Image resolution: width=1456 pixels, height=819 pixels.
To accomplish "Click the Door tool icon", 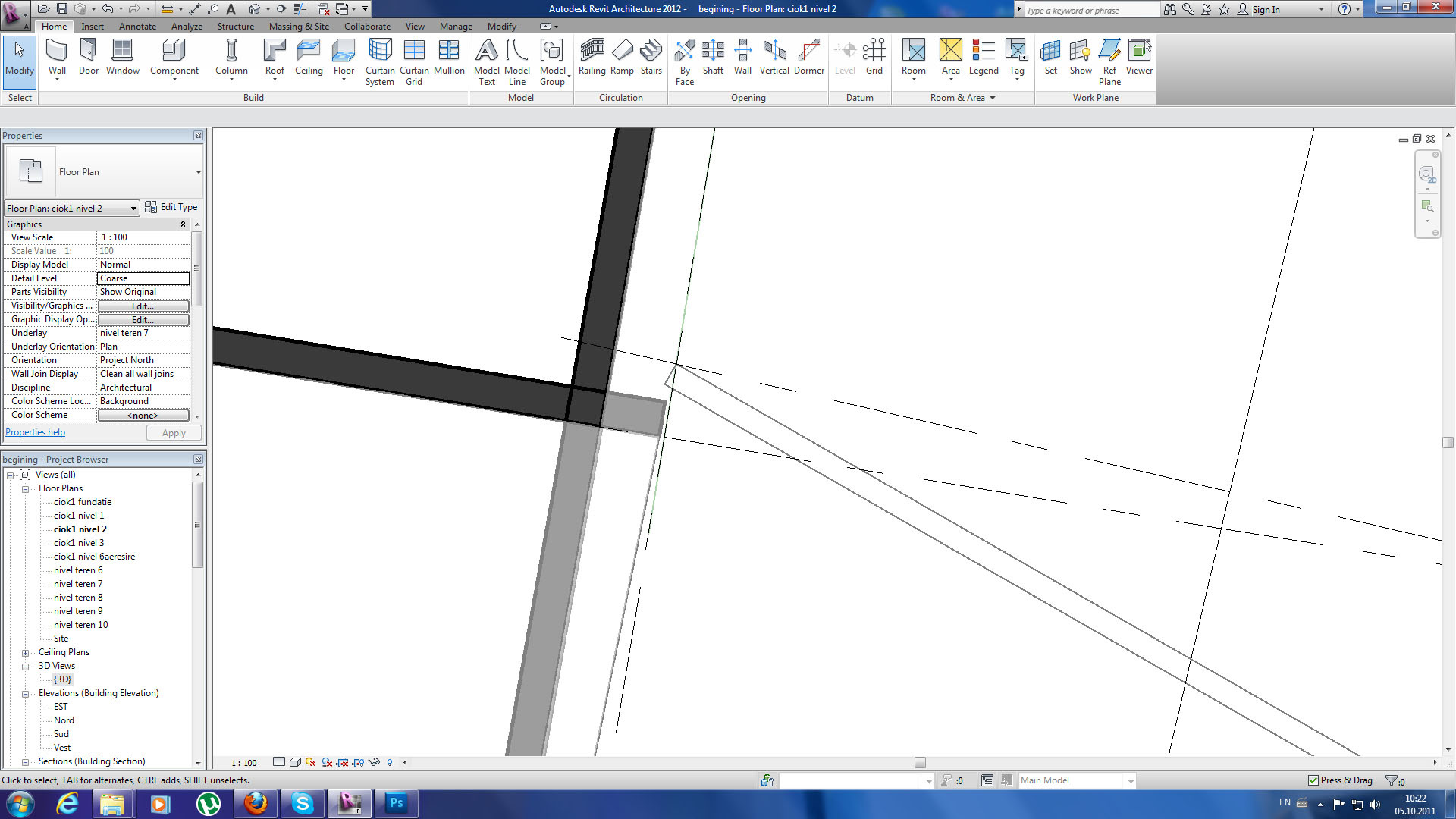I will 88,51.
